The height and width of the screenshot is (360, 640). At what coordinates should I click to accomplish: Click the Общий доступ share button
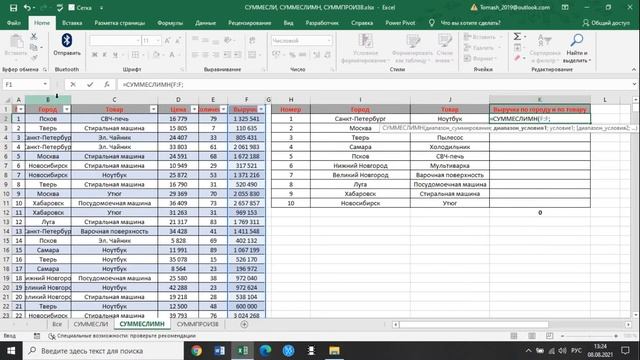click(x=606, y=23)
